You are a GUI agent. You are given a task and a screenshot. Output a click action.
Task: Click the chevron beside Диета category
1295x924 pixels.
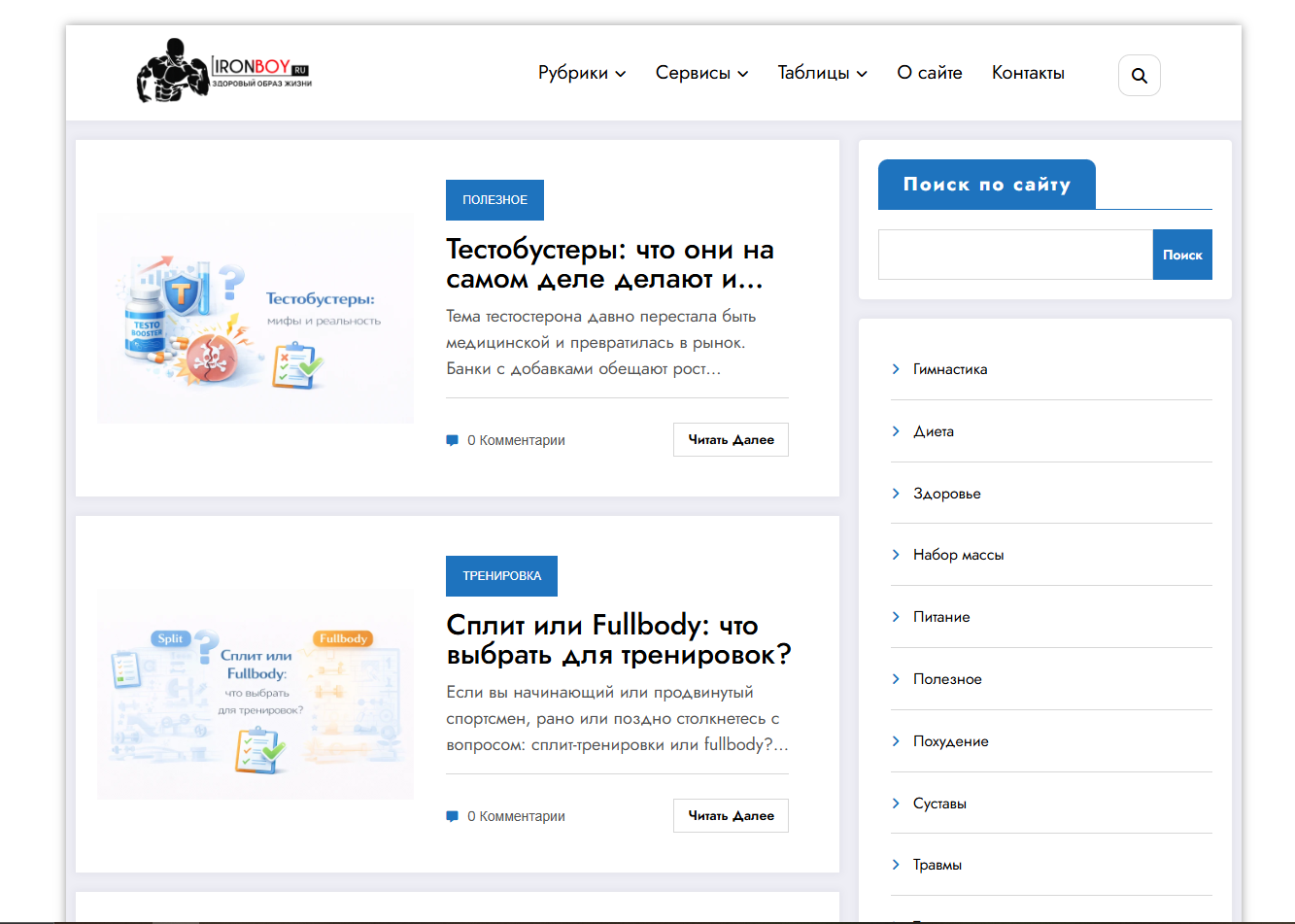pyautogui.click(x=896, y=431)
